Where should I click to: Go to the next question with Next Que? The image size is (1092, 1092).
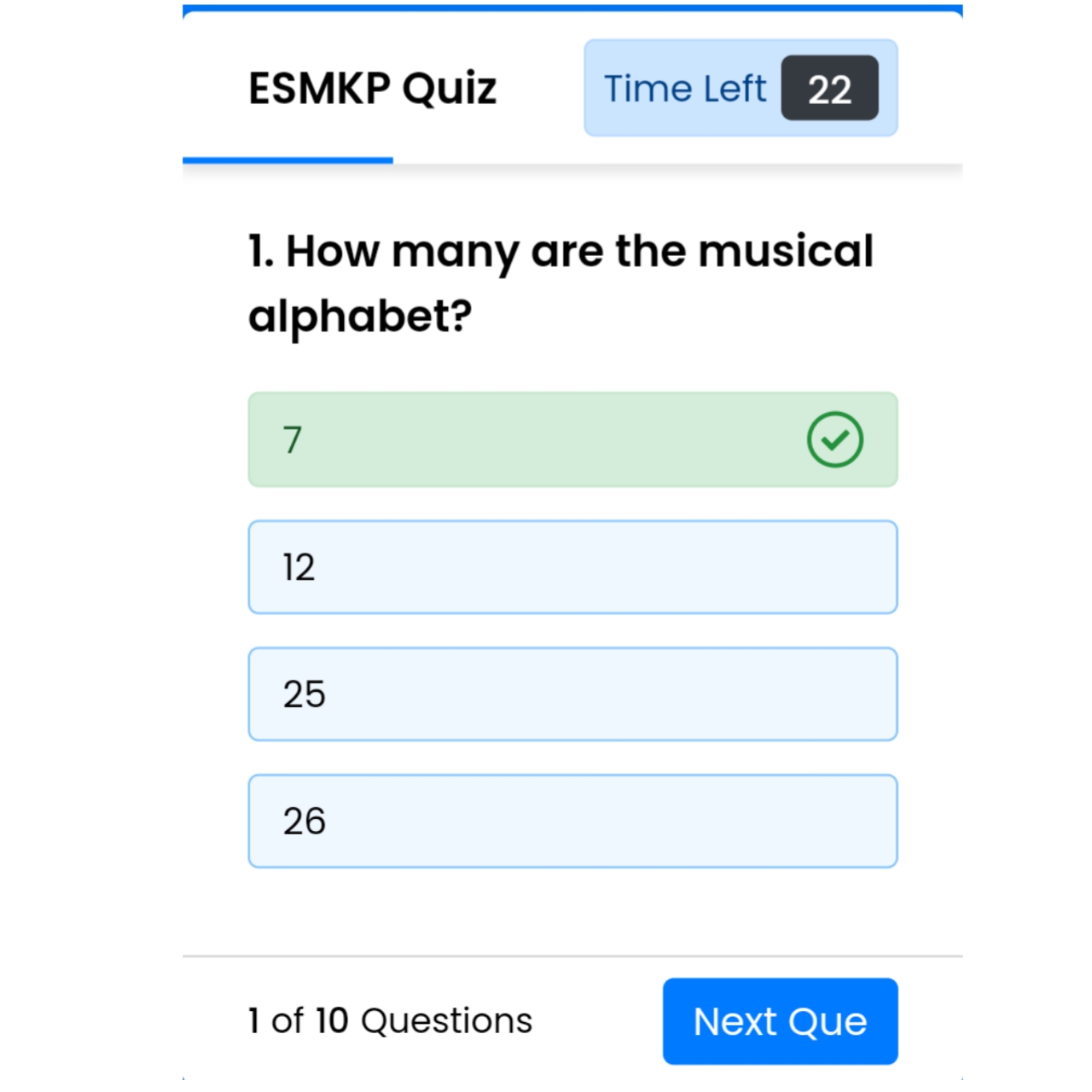pos(780,1021)
